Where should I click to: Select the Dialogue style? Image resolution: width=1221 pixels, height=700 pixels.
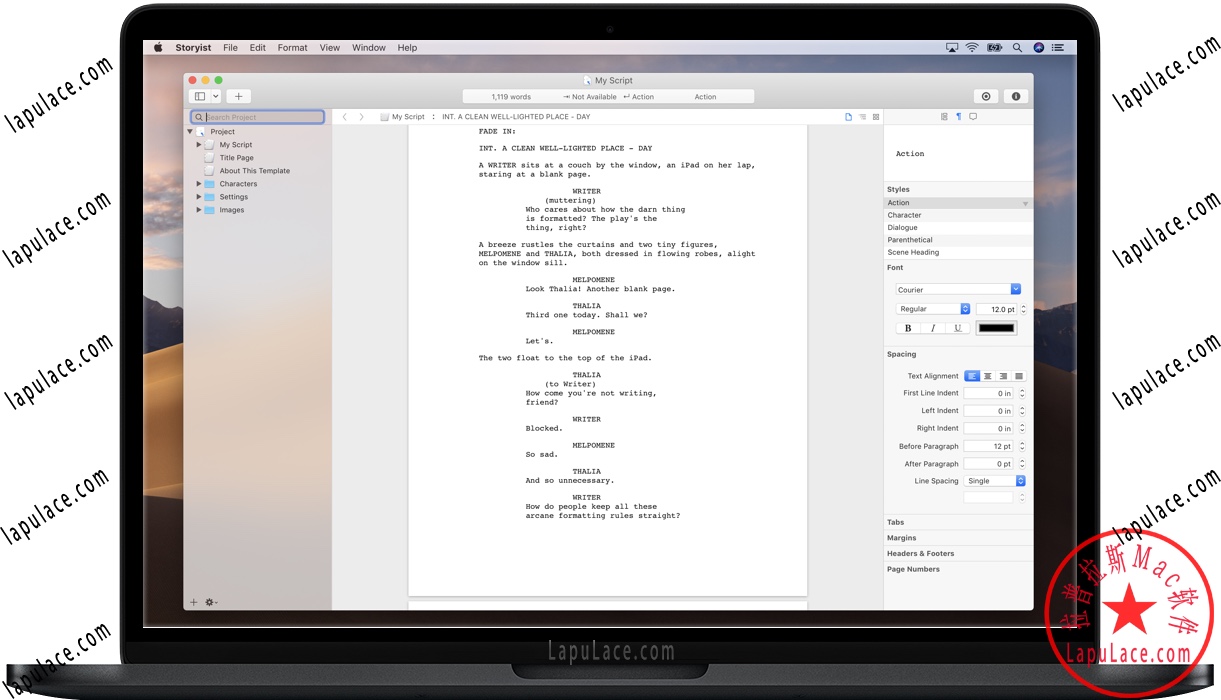[958, 227]
